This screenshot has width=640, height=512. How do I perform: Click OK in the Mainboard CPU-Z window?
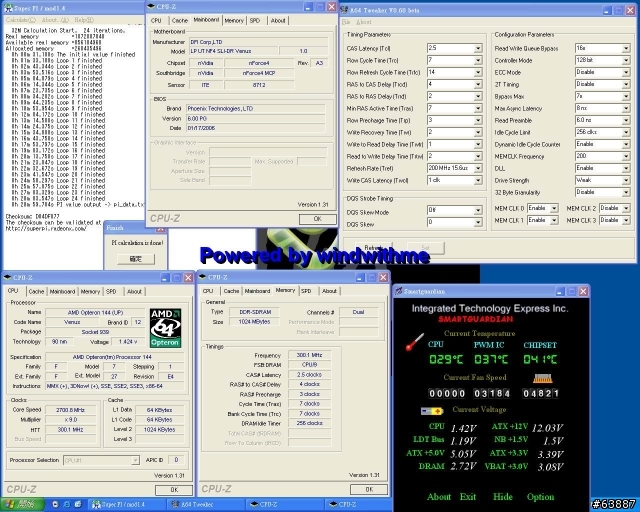(x=318, y=219)
